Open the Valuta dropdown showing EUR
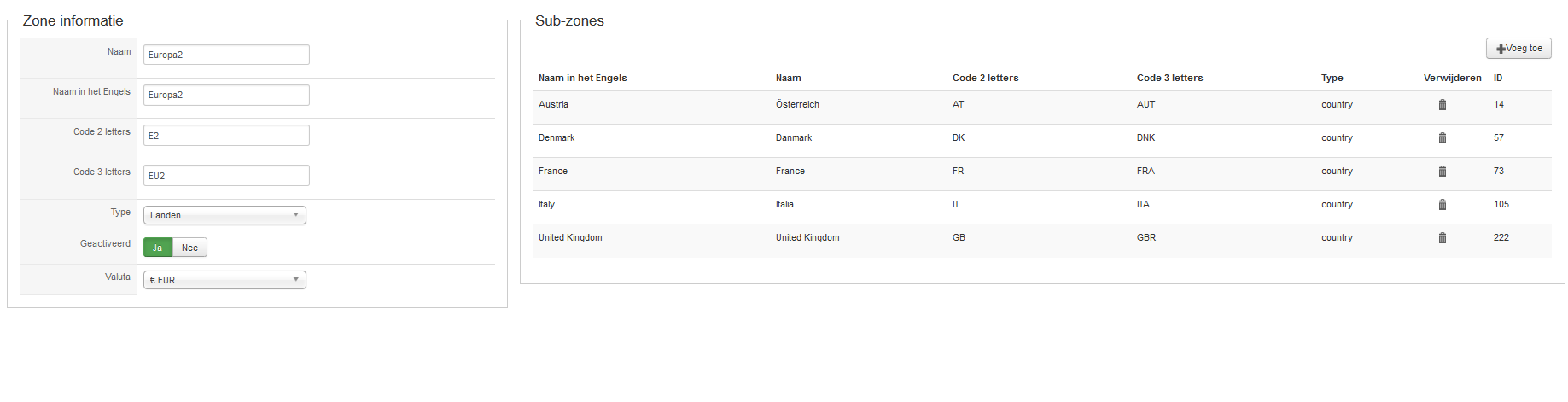Screen dimensions: 1568x402 coord(224,280)
